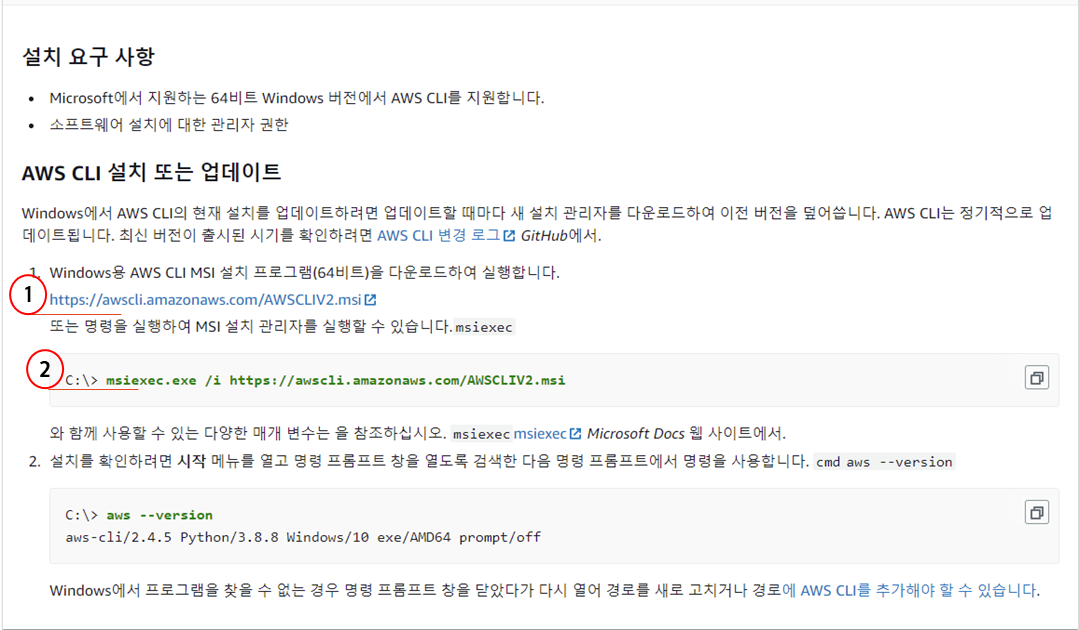Click the step 'Windows용 AWS CLI MSI 설치 프로그램' line
Image resolution: width=1079 pixels, height=630 pixels.
304,272
